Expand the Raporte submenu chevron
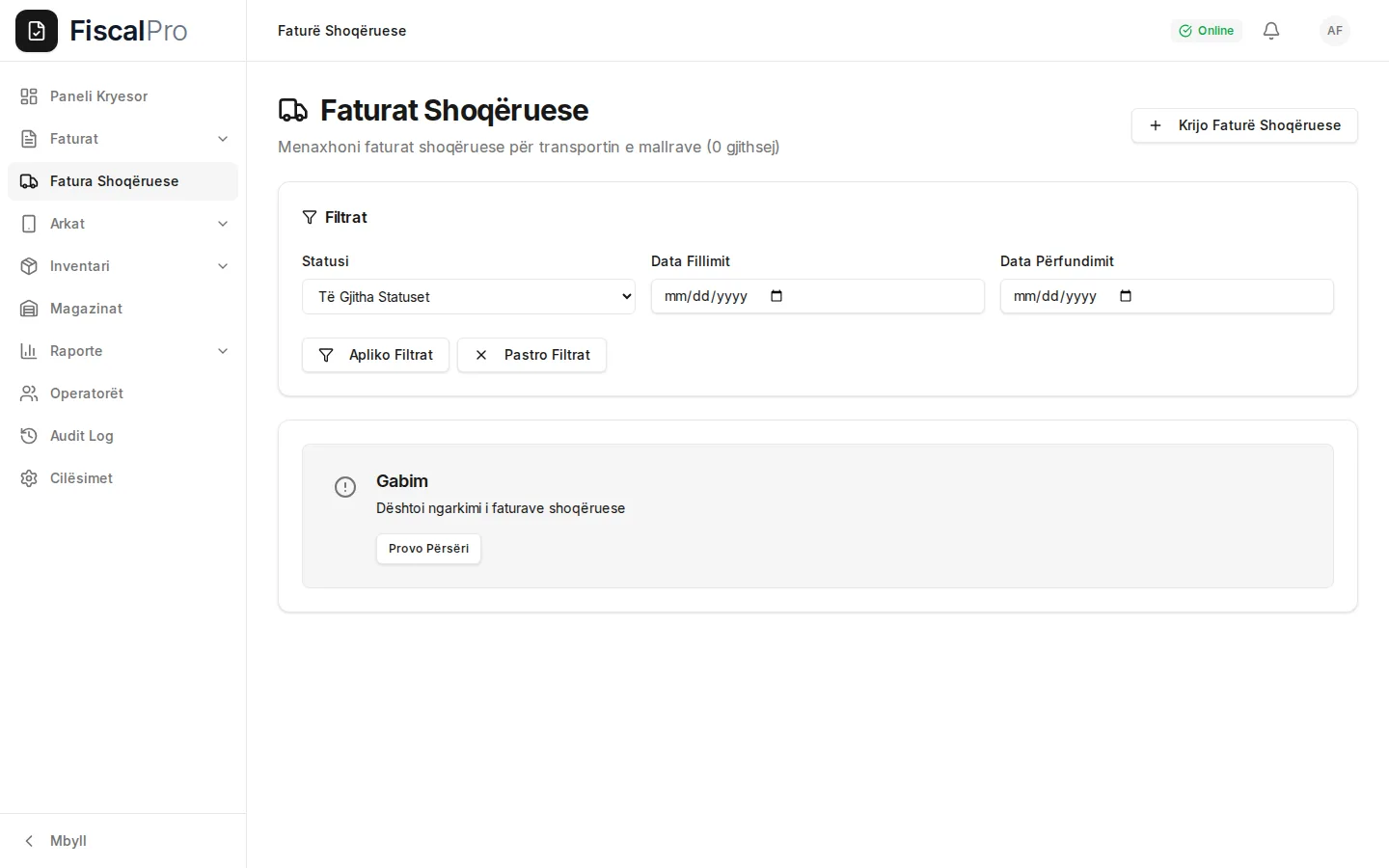 [x=223, y=351]
